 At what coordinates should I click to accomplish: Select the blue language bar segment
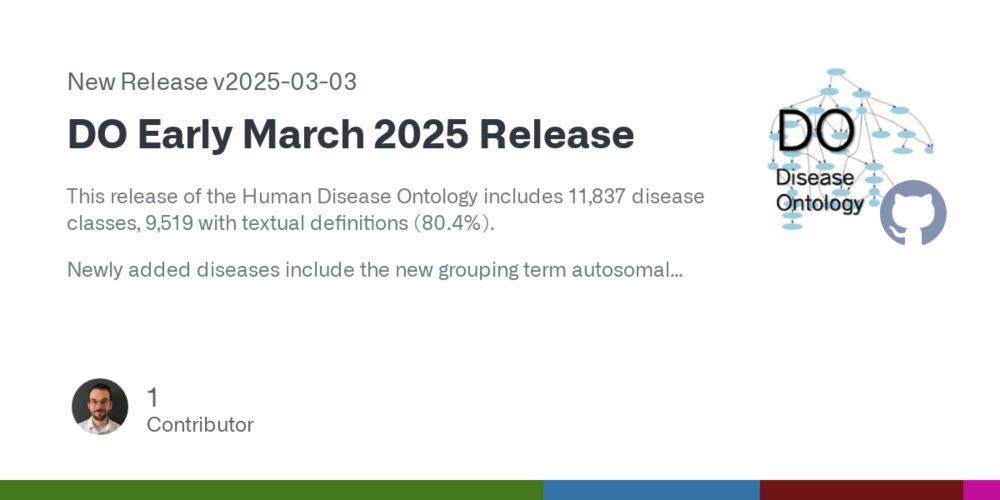click(652, 490)
